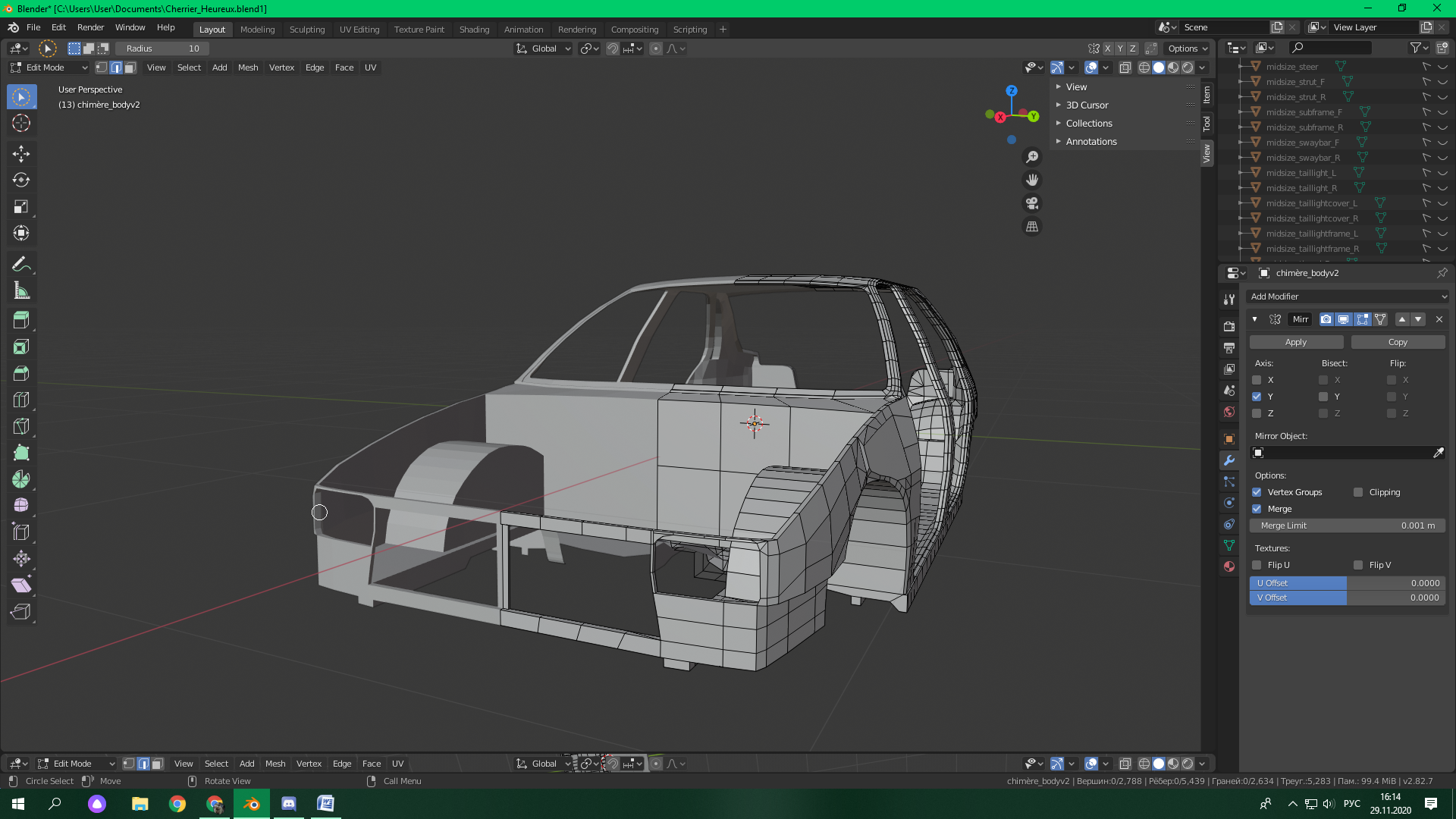Select the Cursor tool
The height and width of the screenshot is (819, 1456).
pos(21,124)
